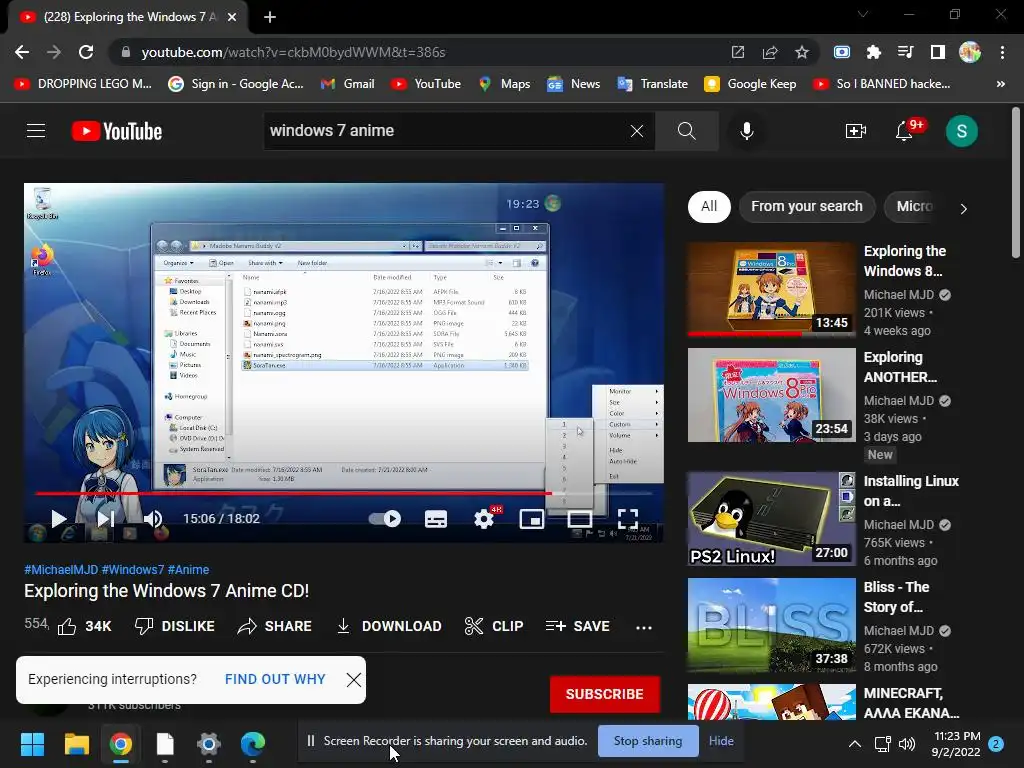This screenshot has width=1024, height=768.
Task: Click Stop sharing button
Action: (648, 741)
